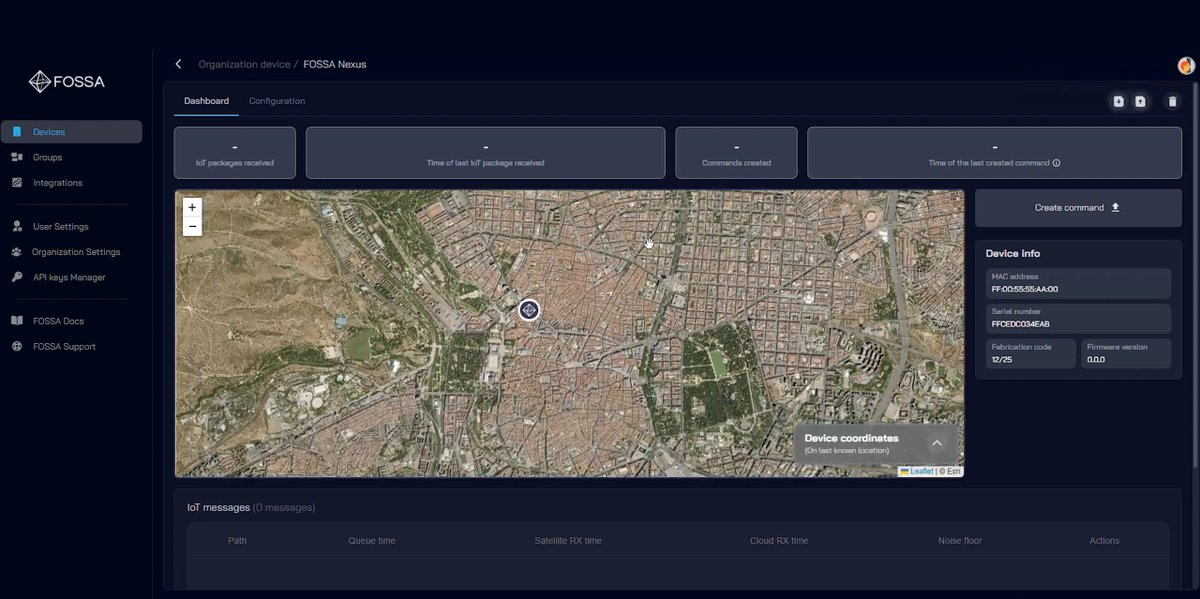Click the Organization device breadcrumb

click(244, 64)
